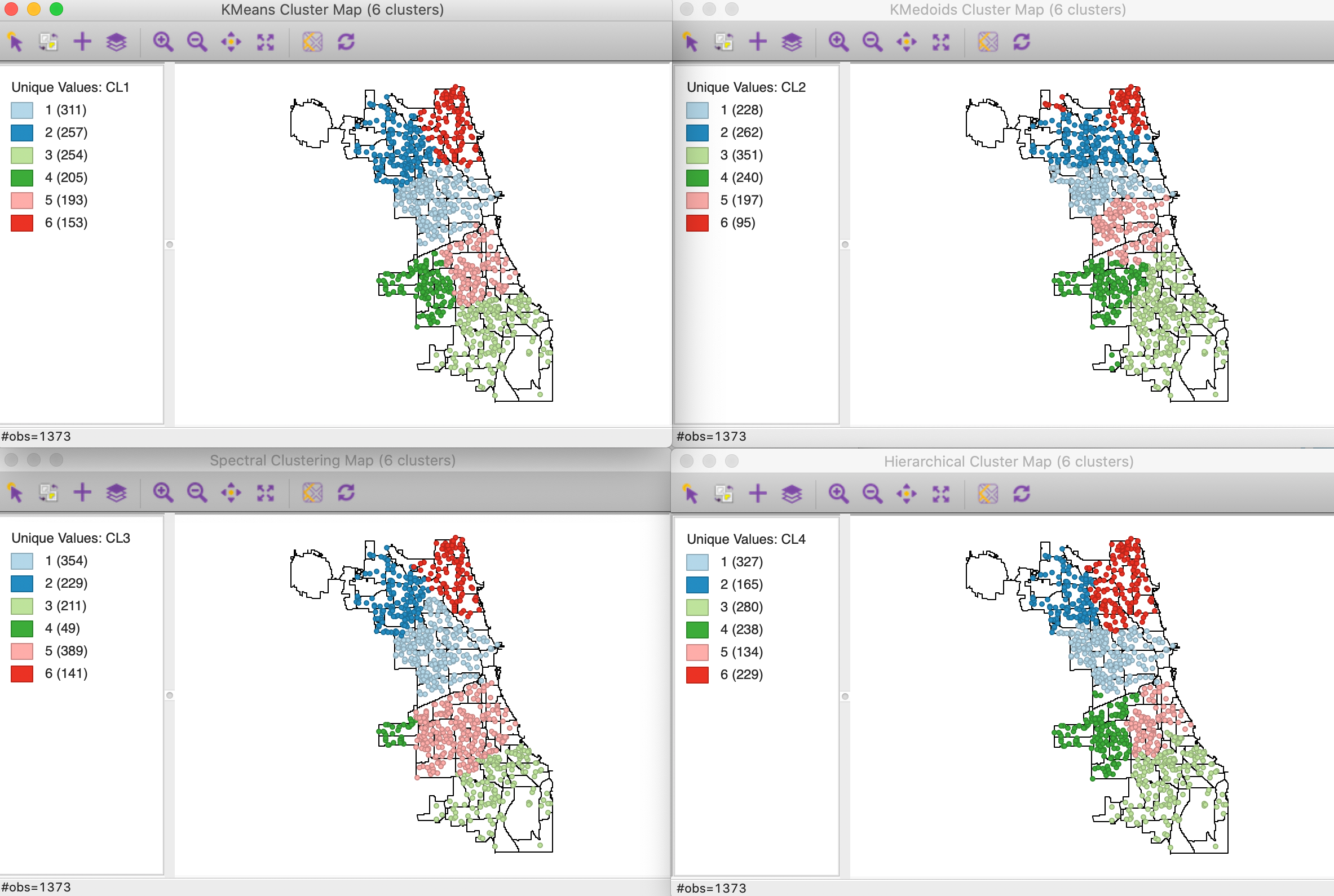The width and height of the screenshot is (1334, 896).
Task: Click zoom out icon in Spectral Clustering map
Action: point(197,493)
